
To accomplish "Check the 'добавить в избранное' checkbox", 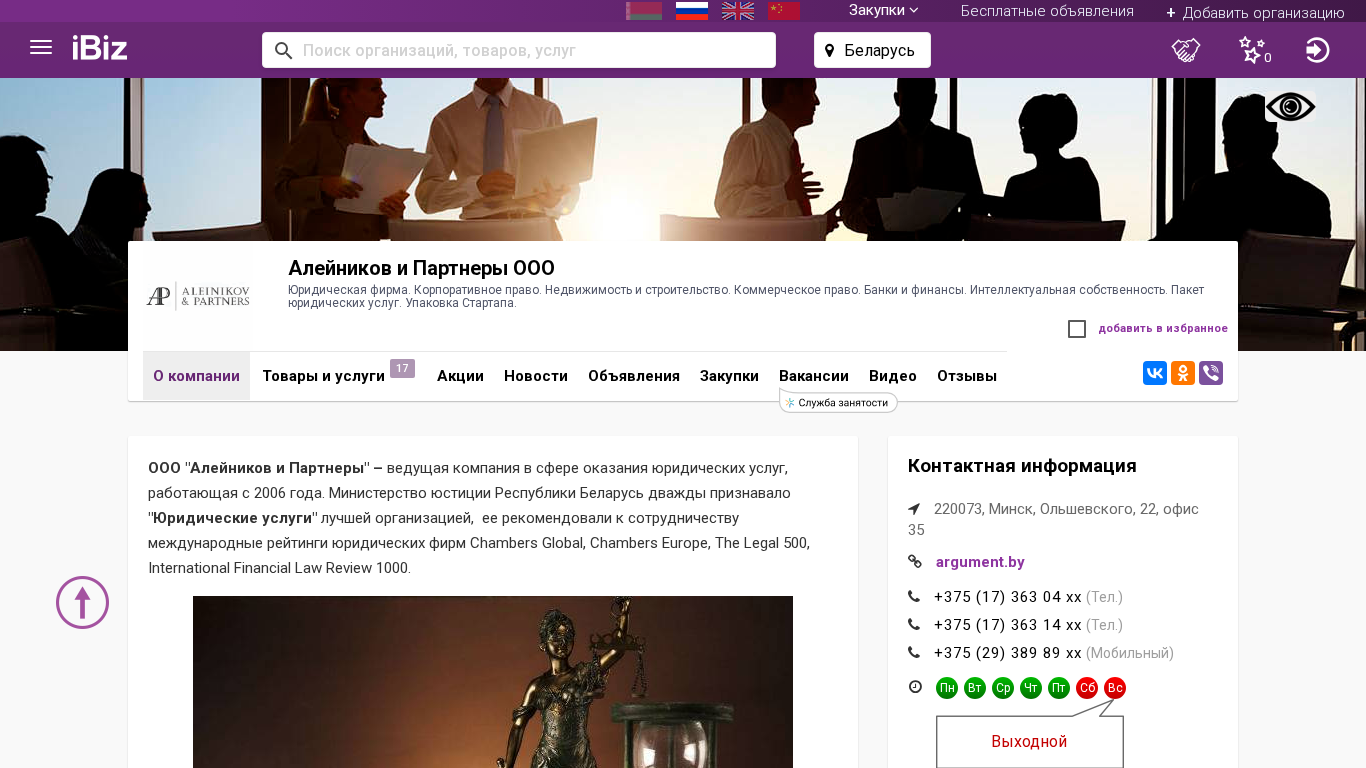I will 1077,329.
